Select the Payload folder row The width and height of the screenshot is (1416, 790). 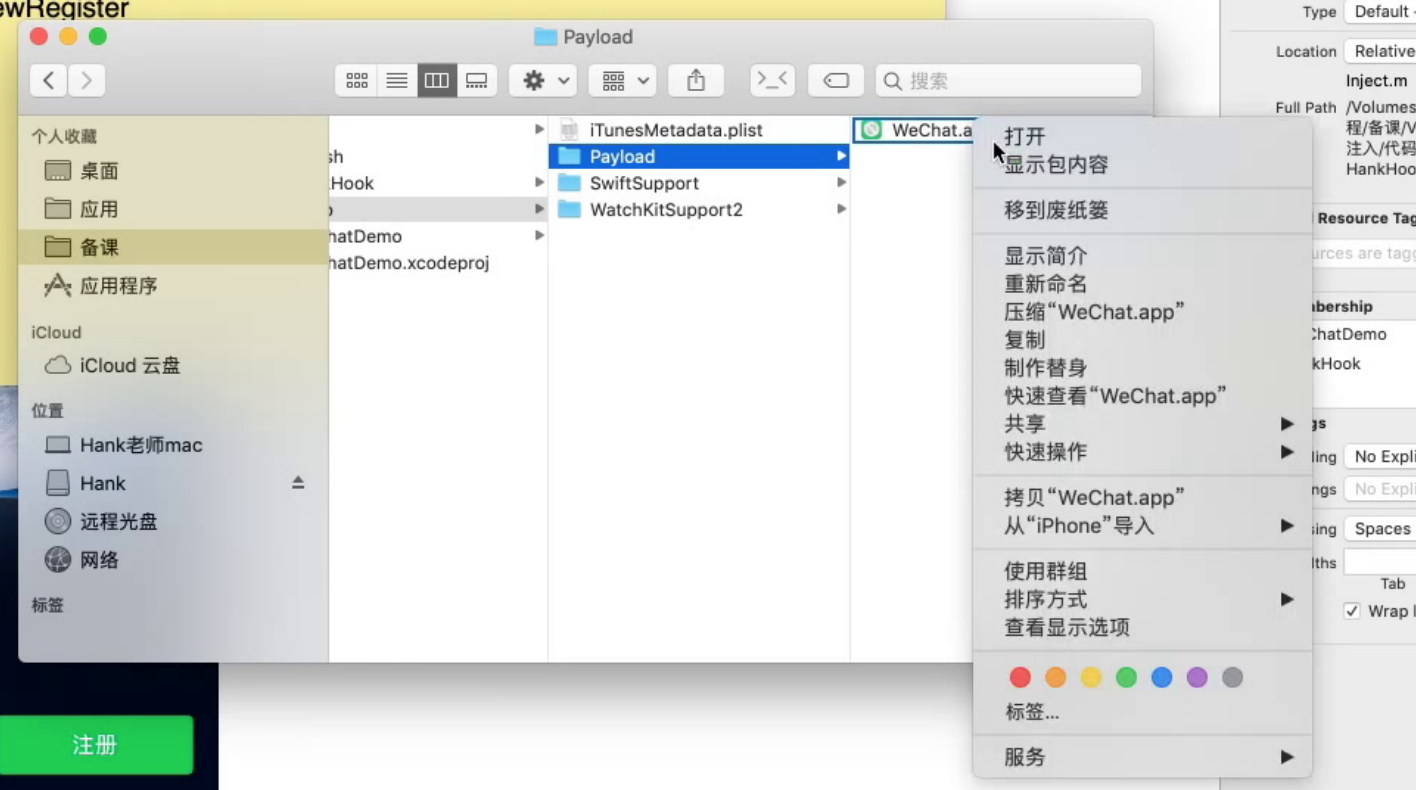(699, 157)
